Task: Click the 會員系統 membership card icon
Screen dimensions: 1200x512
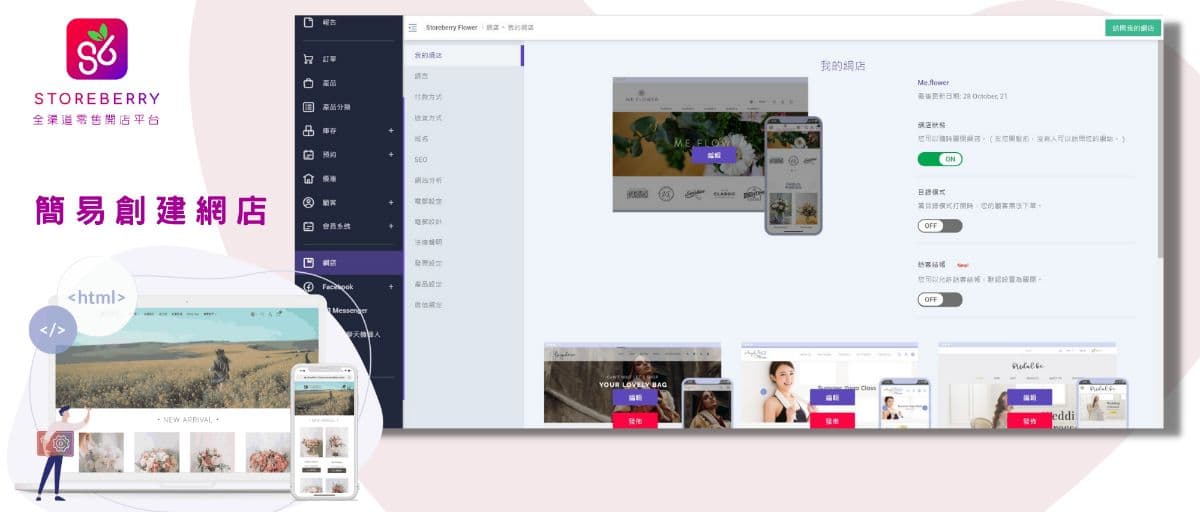Action: tap(308, 226)
